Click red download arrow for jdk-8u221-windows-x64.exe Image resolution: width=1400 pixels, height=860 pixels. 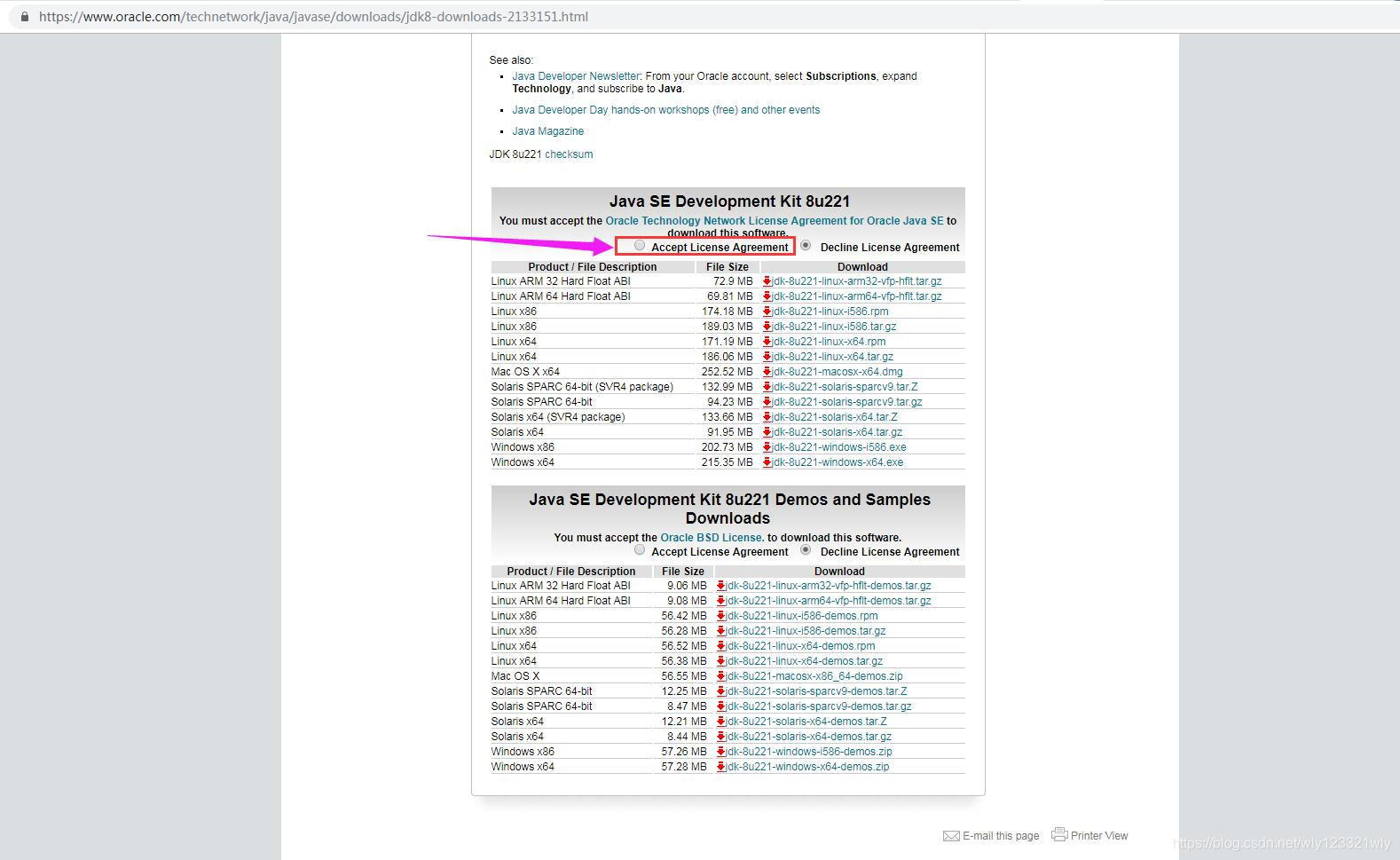pos(767,462)
